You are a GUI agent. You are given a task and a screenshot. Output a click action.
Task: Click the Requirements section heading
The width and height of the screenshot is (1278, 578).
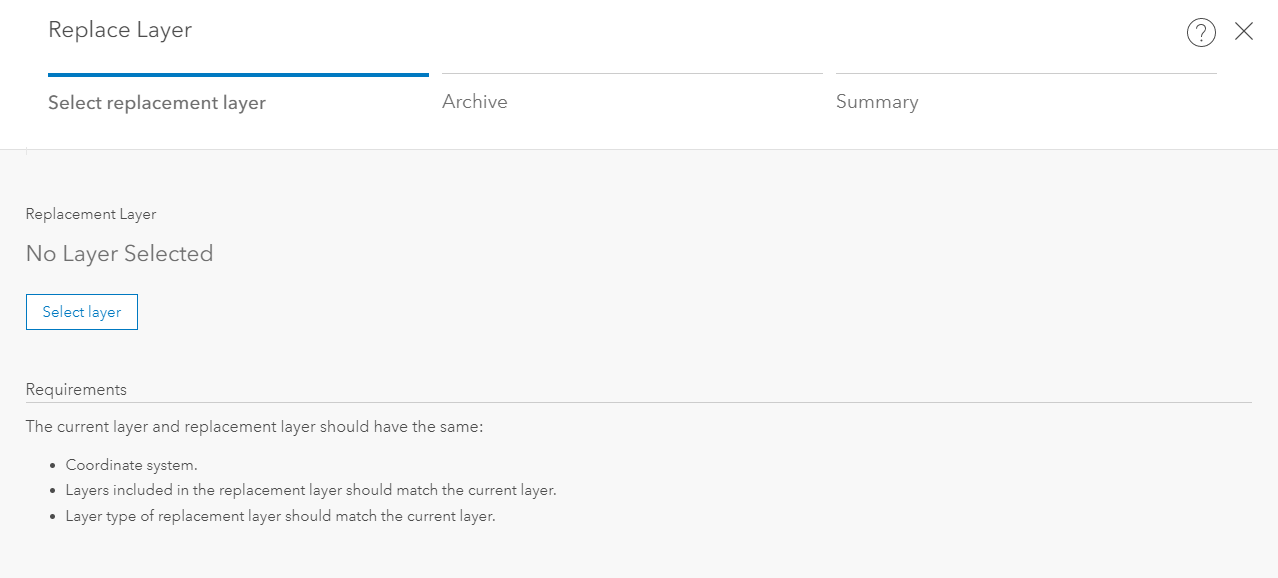[76, 389]
